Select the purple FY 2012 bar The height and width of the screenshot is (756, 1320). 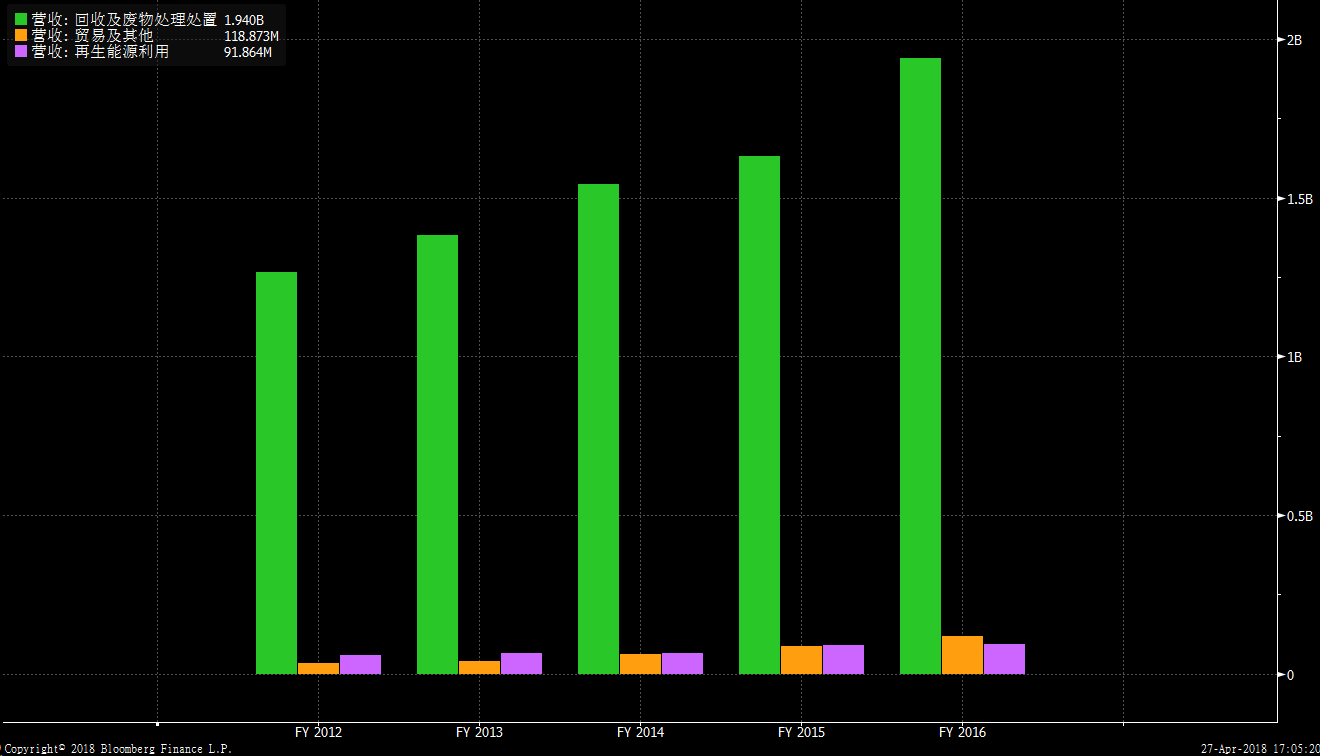[x=360, y=664]
